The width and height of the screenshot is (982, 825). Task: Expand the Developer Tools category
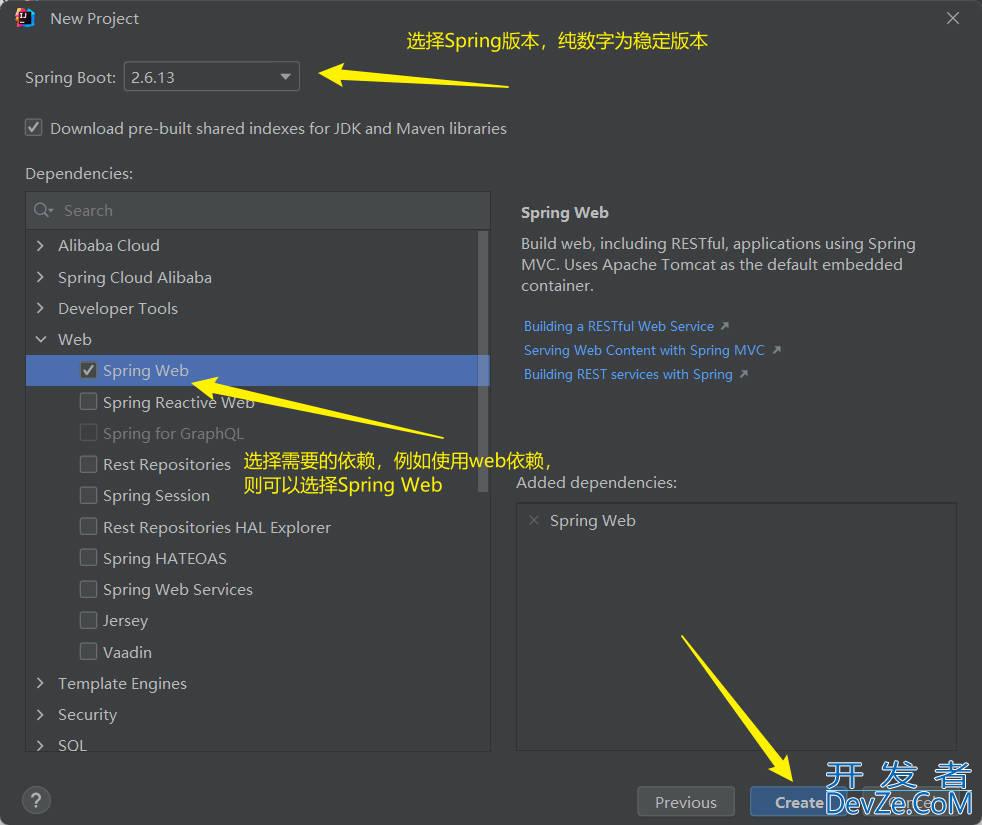pos(41,308)
